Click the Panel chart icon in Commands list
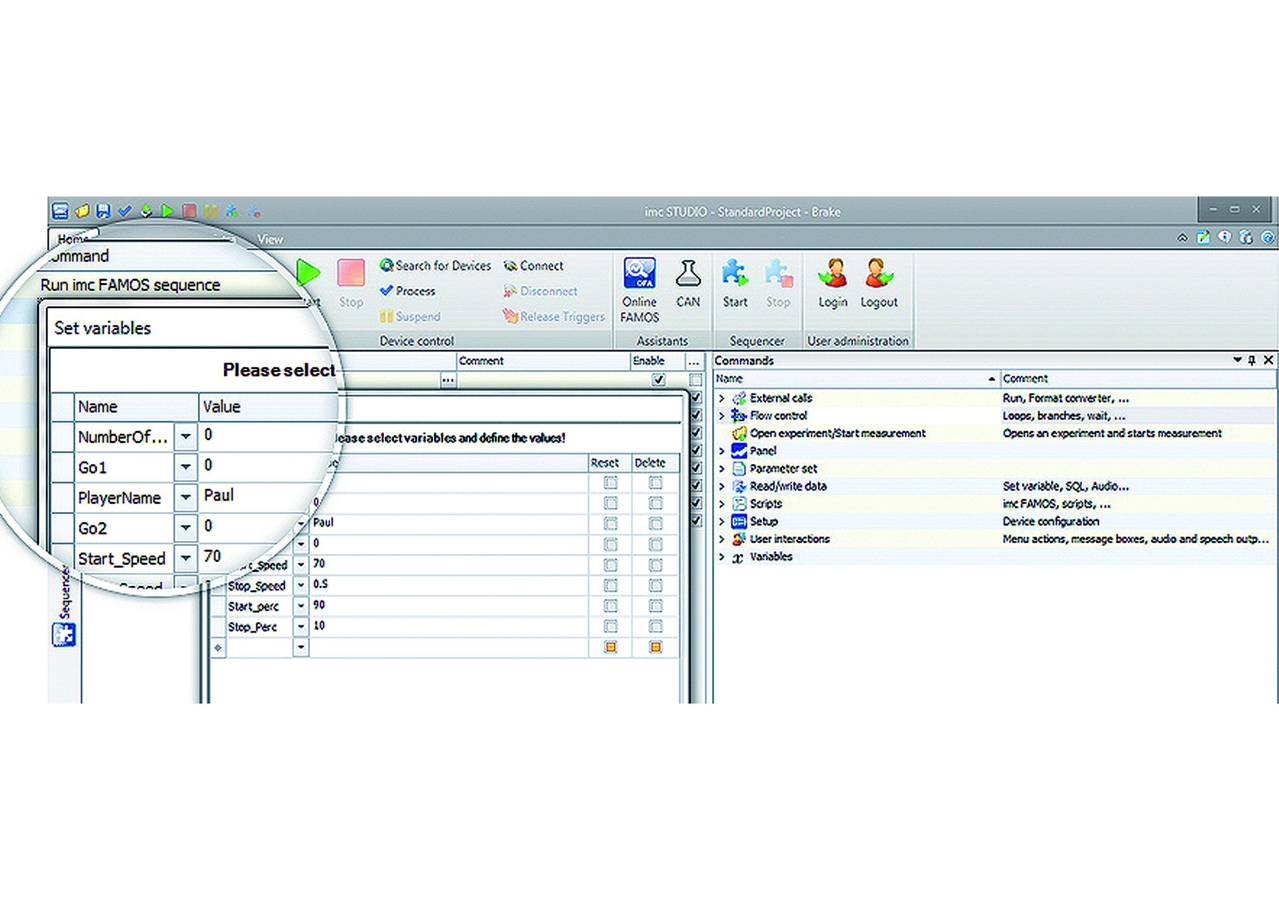The image size is (1279, 900). (739, 451)
